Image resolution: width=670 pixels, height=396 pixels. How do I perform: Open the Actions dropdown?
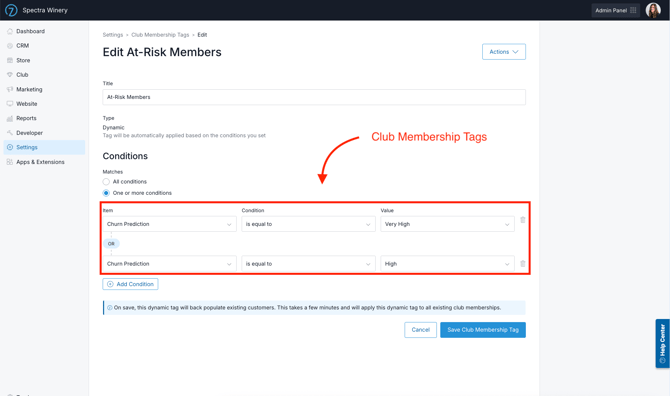504,52
